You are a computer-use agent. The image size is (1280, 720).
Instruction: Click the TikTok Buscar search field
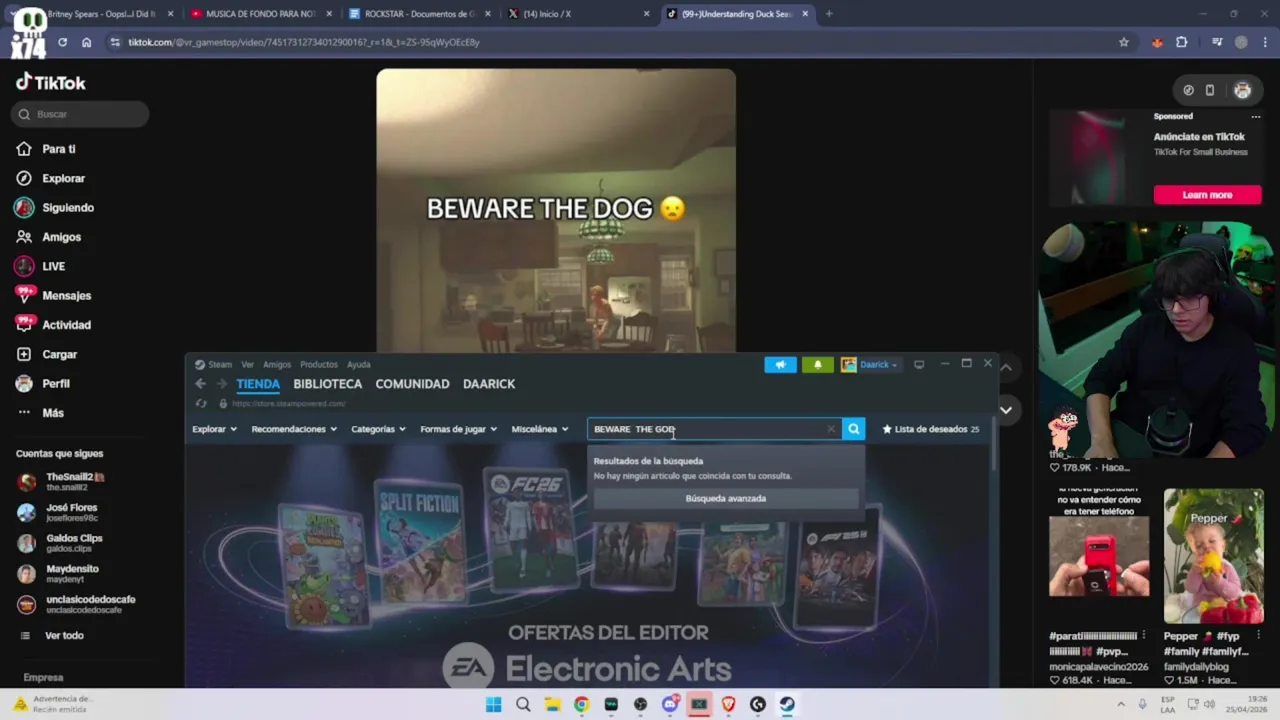coord(80,114)
